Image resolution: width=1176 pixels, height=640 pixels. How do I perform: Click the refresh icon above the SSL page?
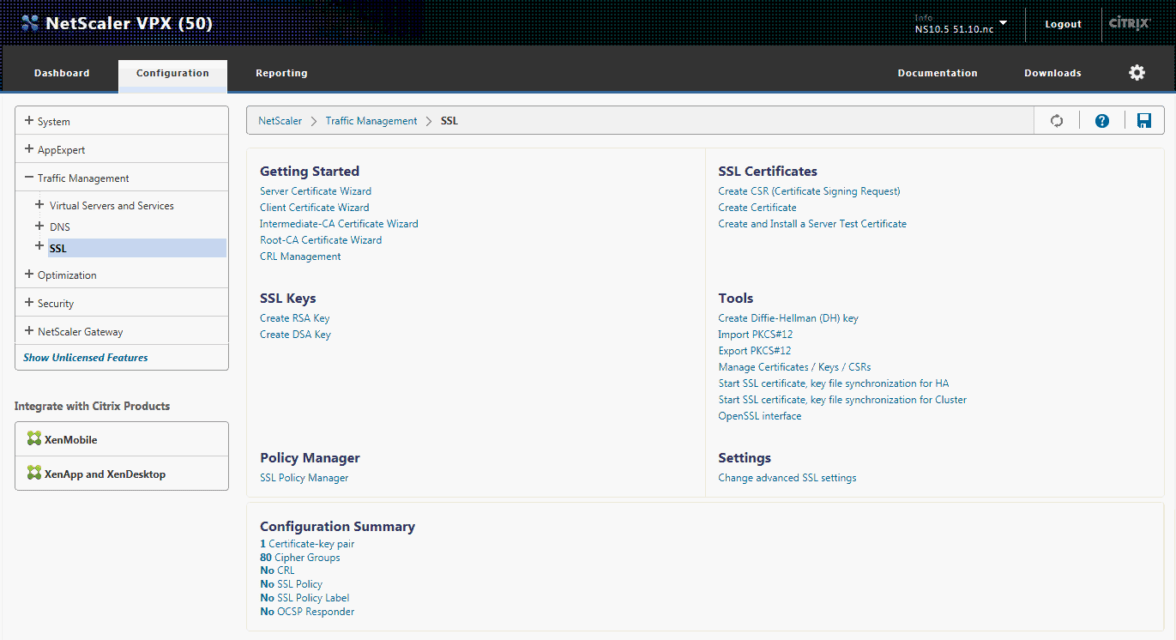click(x=1056, y=120)
